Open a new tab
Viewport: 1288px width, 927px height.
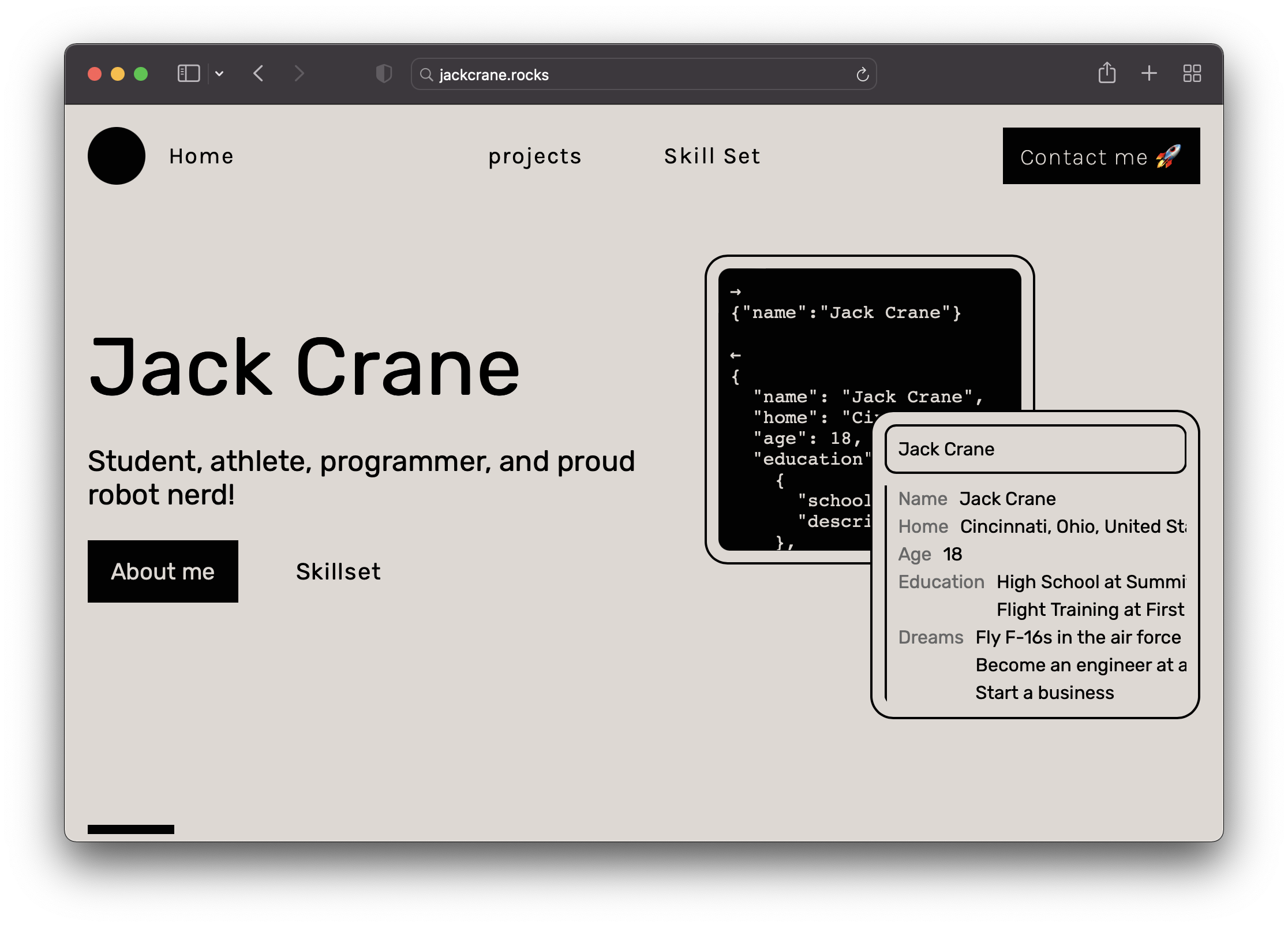[1149, 73]
